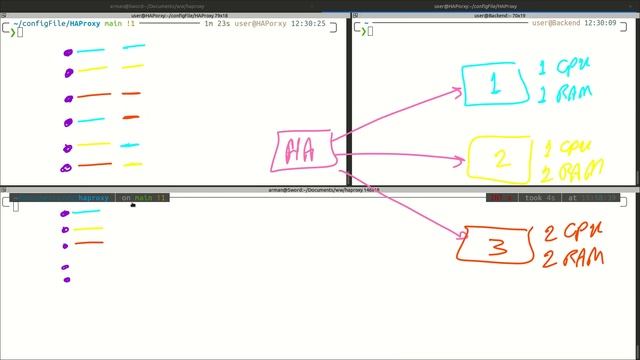Screen dimensions: 640x360
Task: Click the "1m 23s" duration text
Action: pos(217,24)
